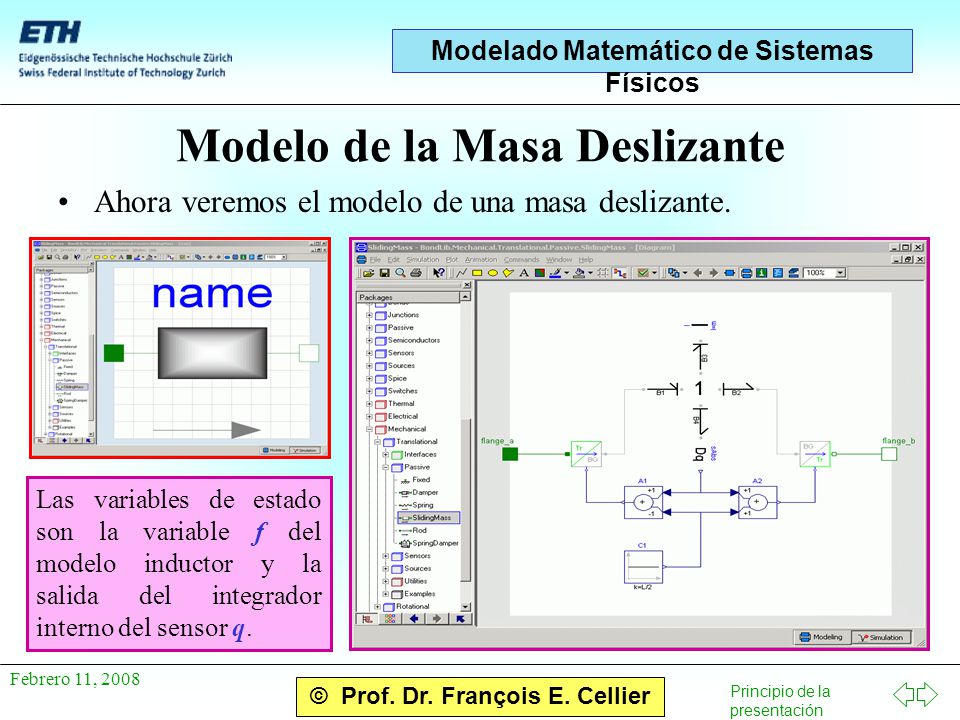Image resolution: width=960 pixels, height=720 pixels.
Task: Switch to the Modeling tab
Action: 822,637
